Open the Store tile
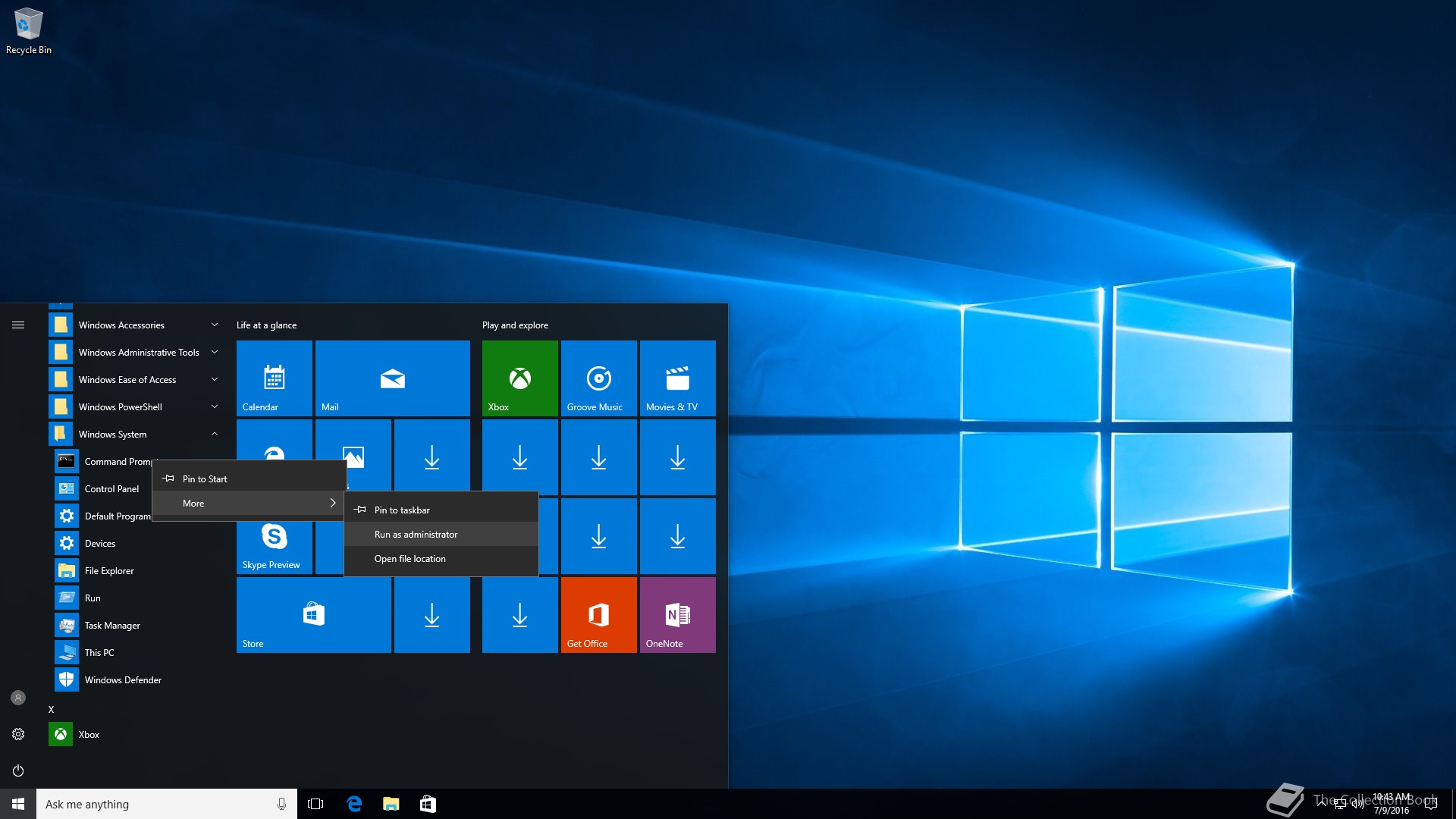 [x=314, y=615]
